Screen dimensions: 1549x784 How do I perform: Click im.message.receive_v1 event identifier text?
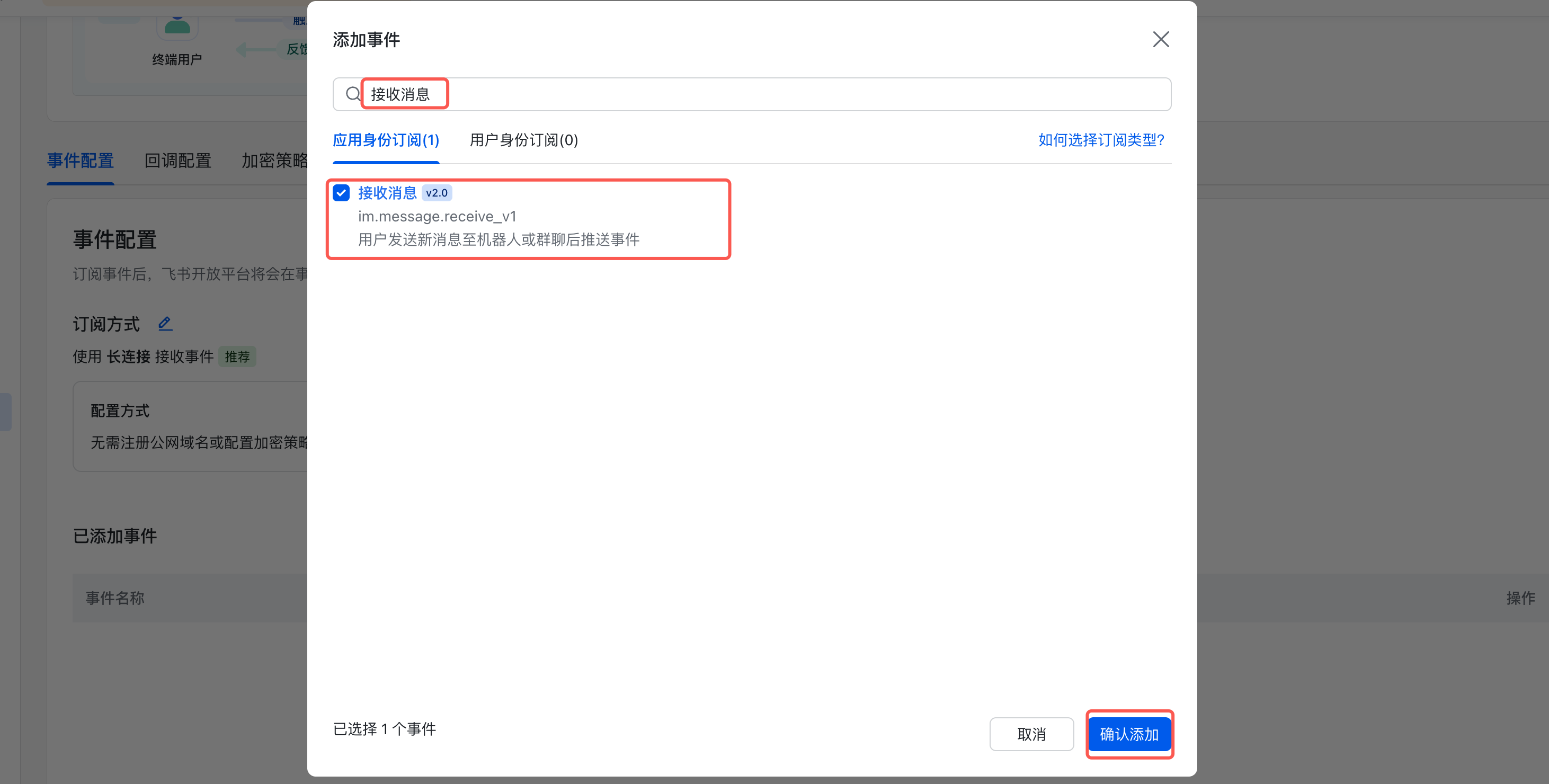tap(437, 217)
